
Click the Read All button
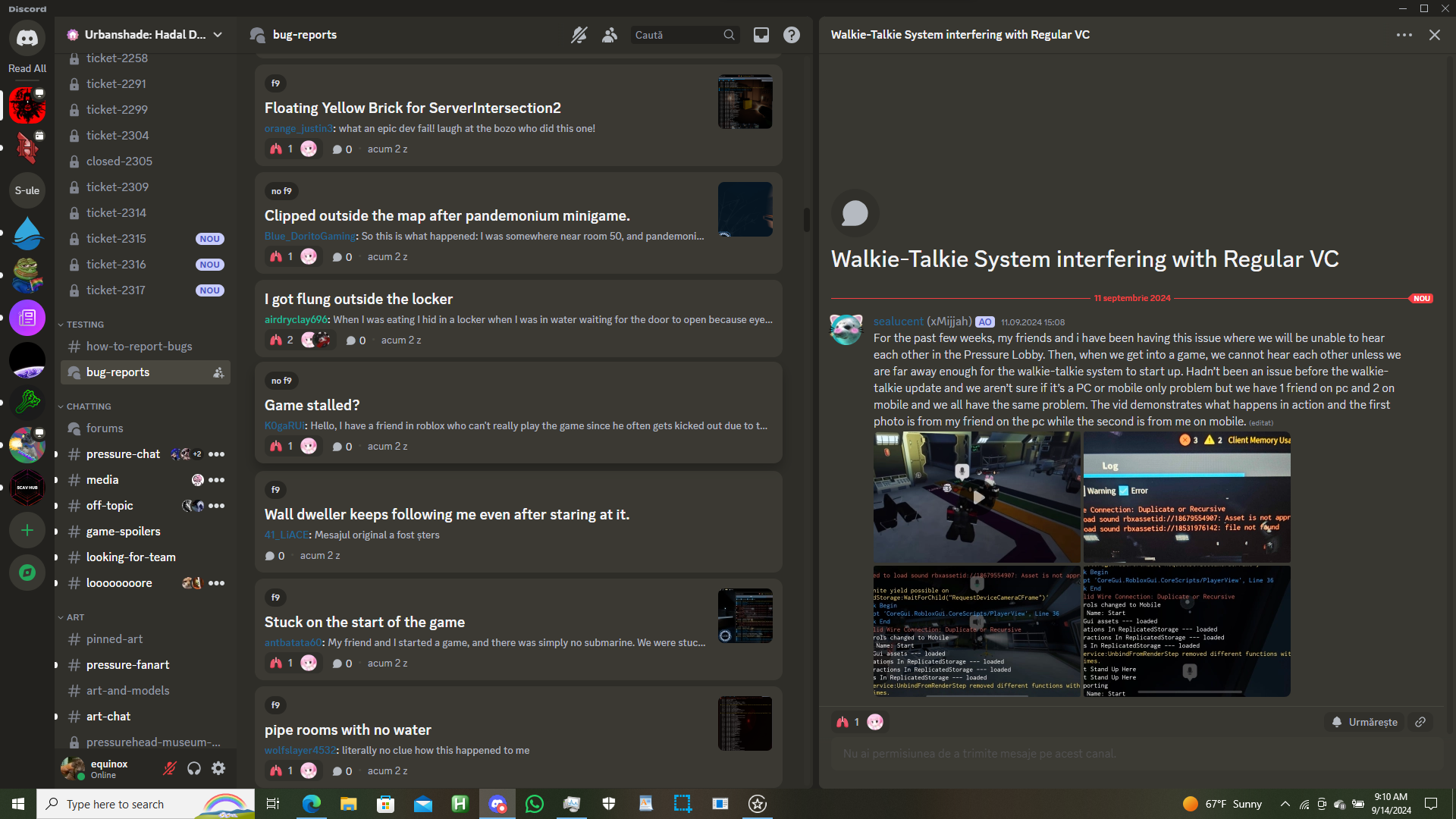(x=27, y=68)
